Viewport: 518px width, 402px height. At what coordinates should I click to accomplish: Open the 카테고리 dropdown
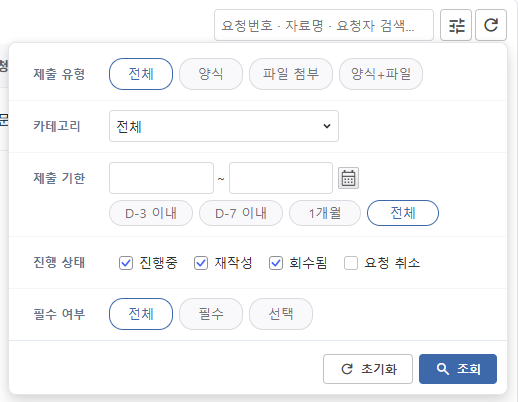pyautogui.click(x=224, y=126)
